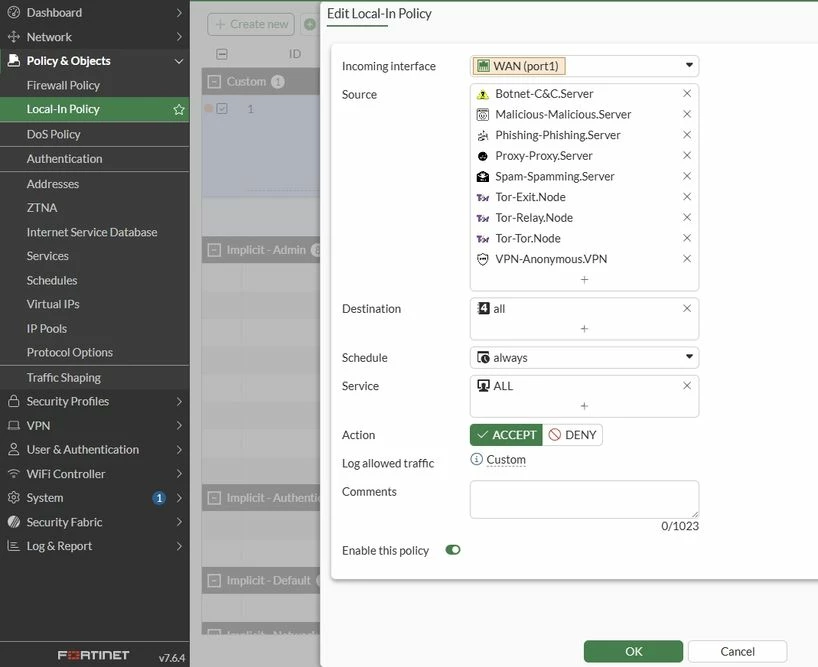The image size is (818, 667).
Task: Remove Phishing-Phishing.Server from Source
Action: (687, 135)
